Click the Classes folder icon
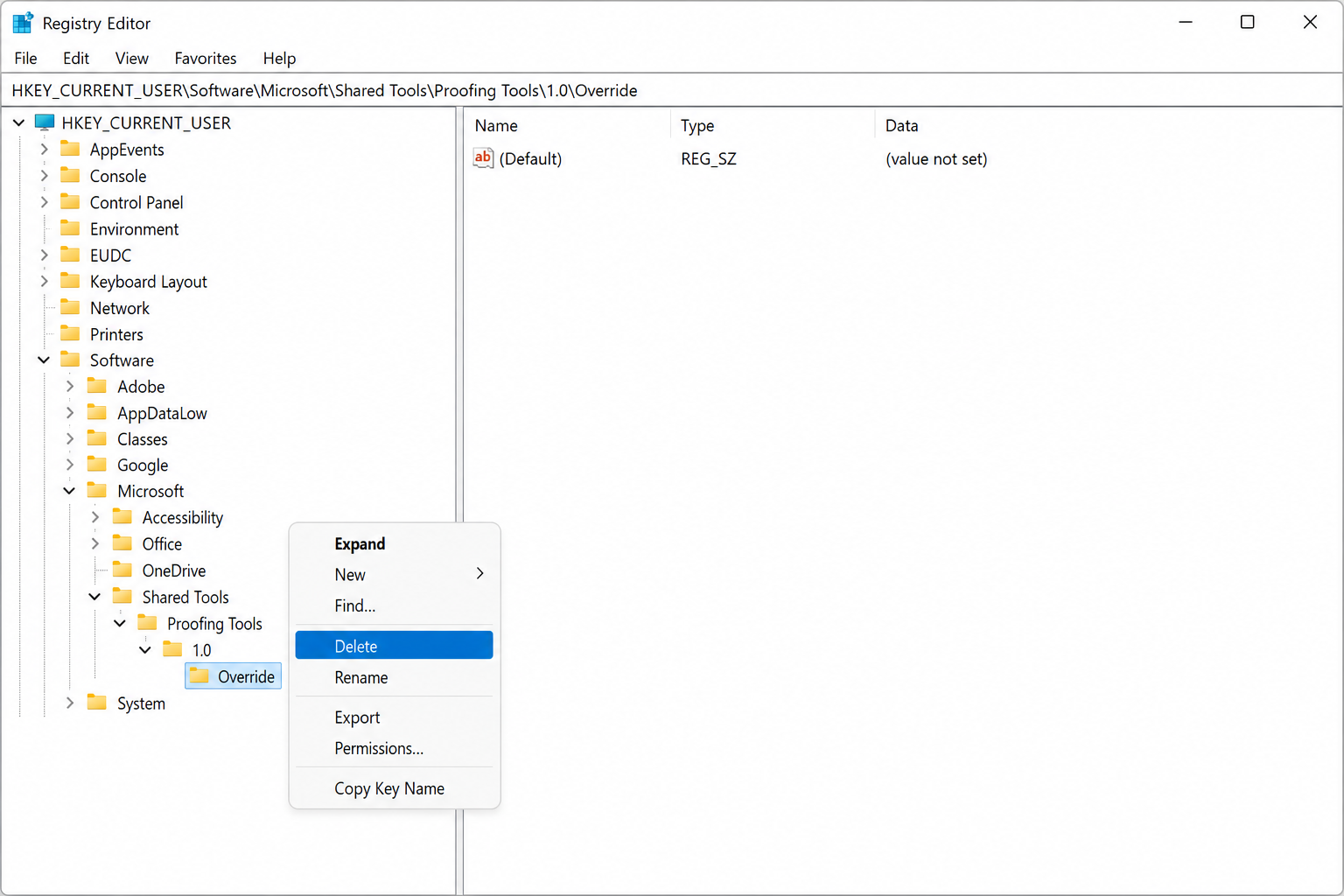The height and width of the screenshot is (896, 1344). click(x=97, y=438)
